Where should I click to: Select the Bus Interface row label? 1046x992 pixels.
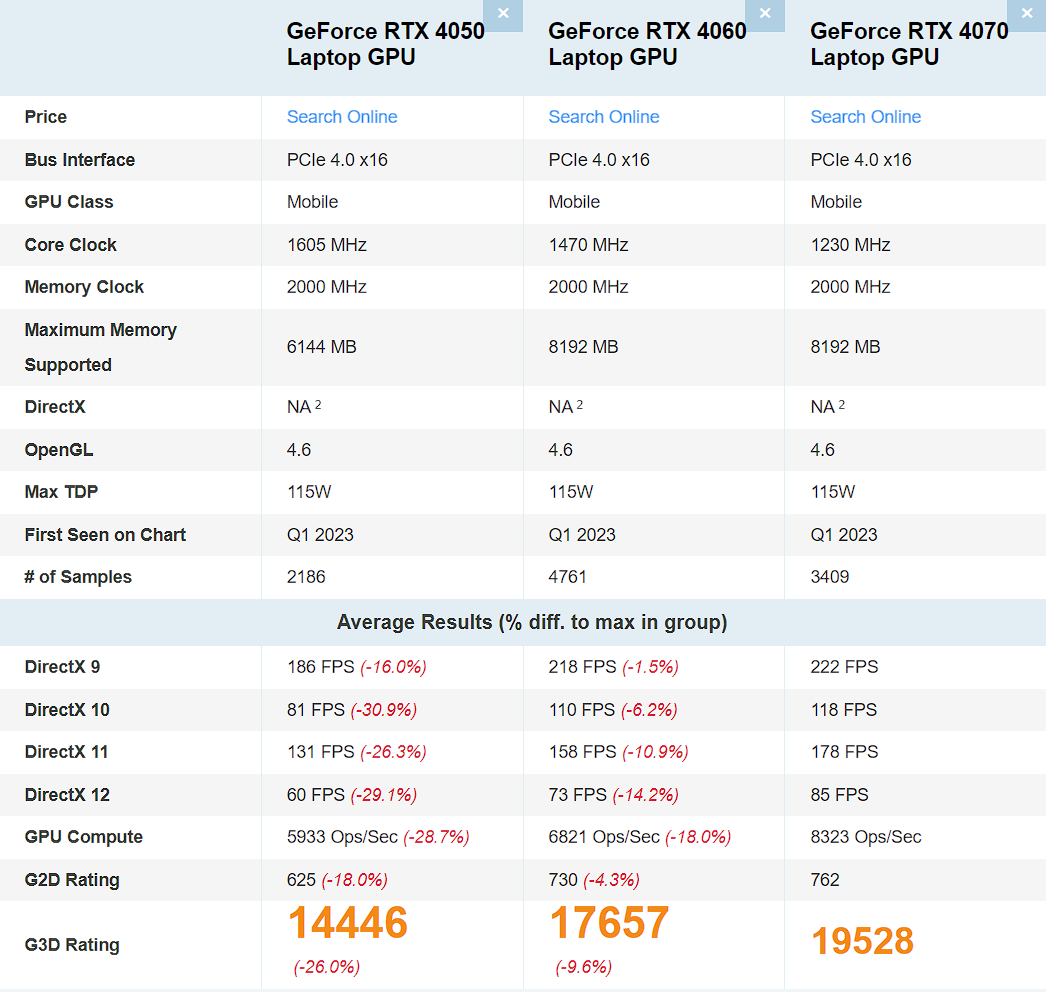click(79, 160)
